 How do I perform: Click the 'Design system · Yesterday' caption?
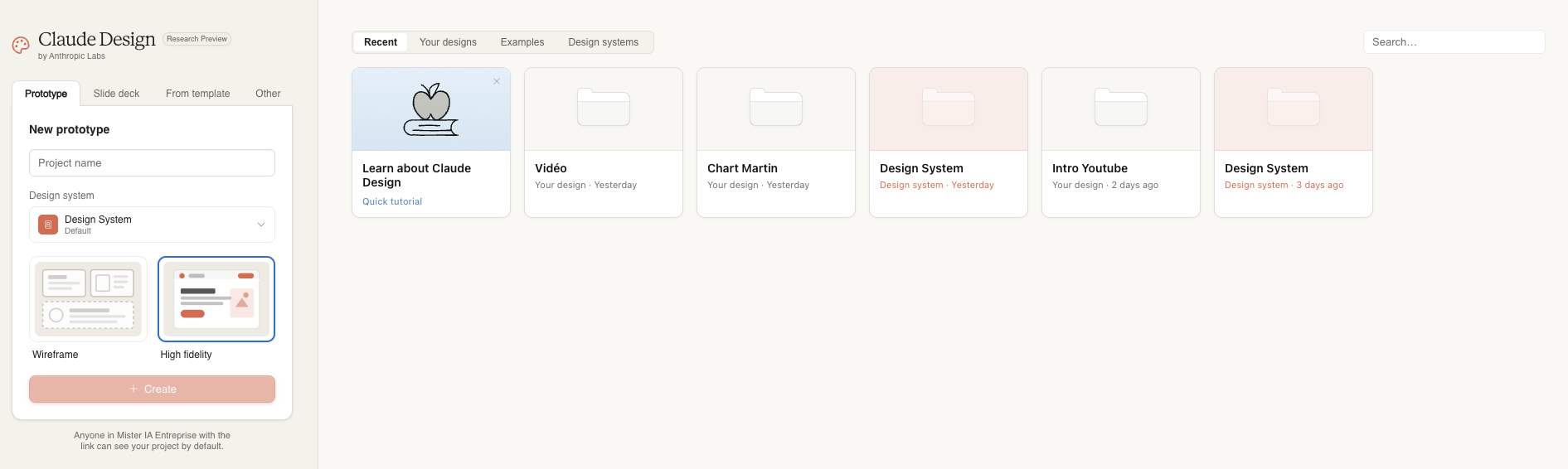(937, 185)
